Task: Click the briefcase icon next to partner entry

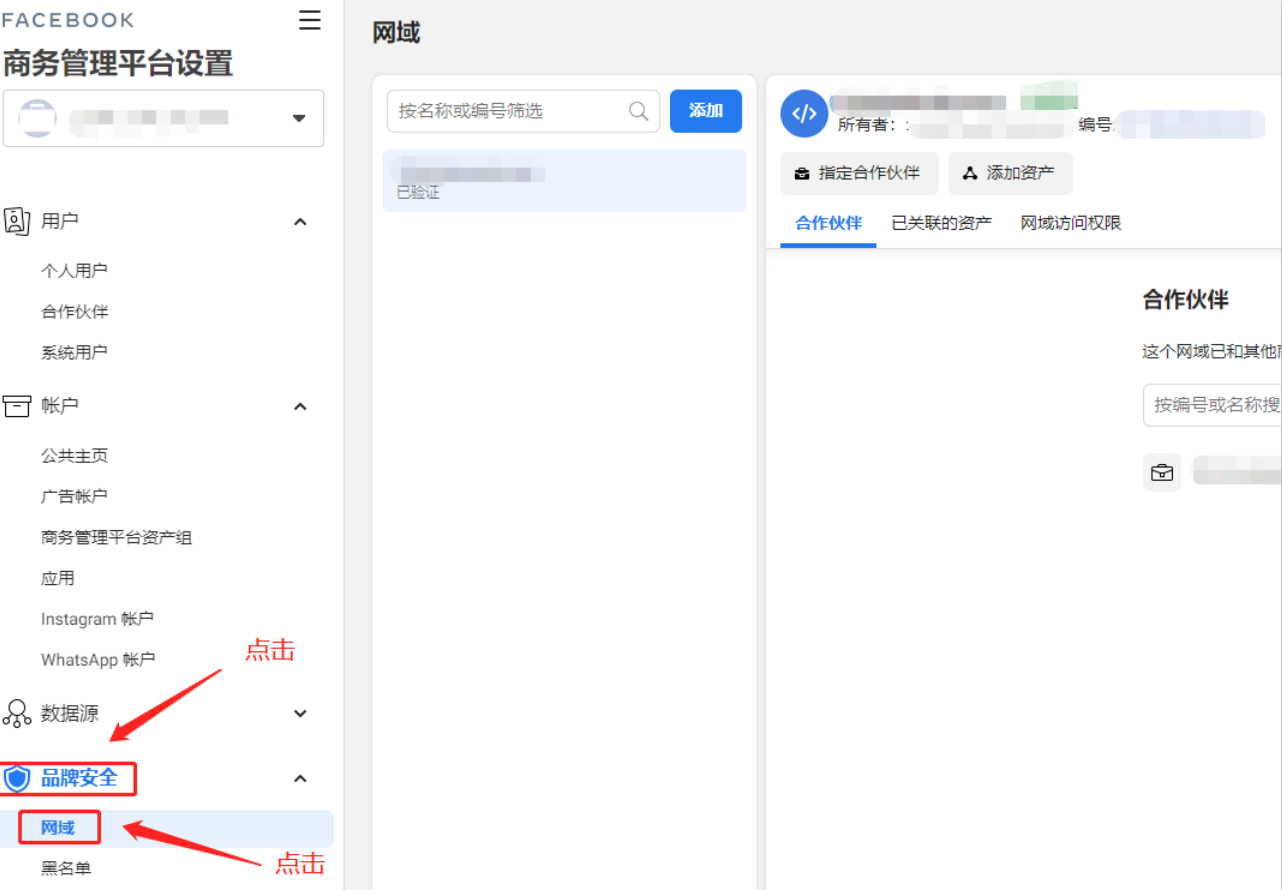Action: (x=1162, y=472)
